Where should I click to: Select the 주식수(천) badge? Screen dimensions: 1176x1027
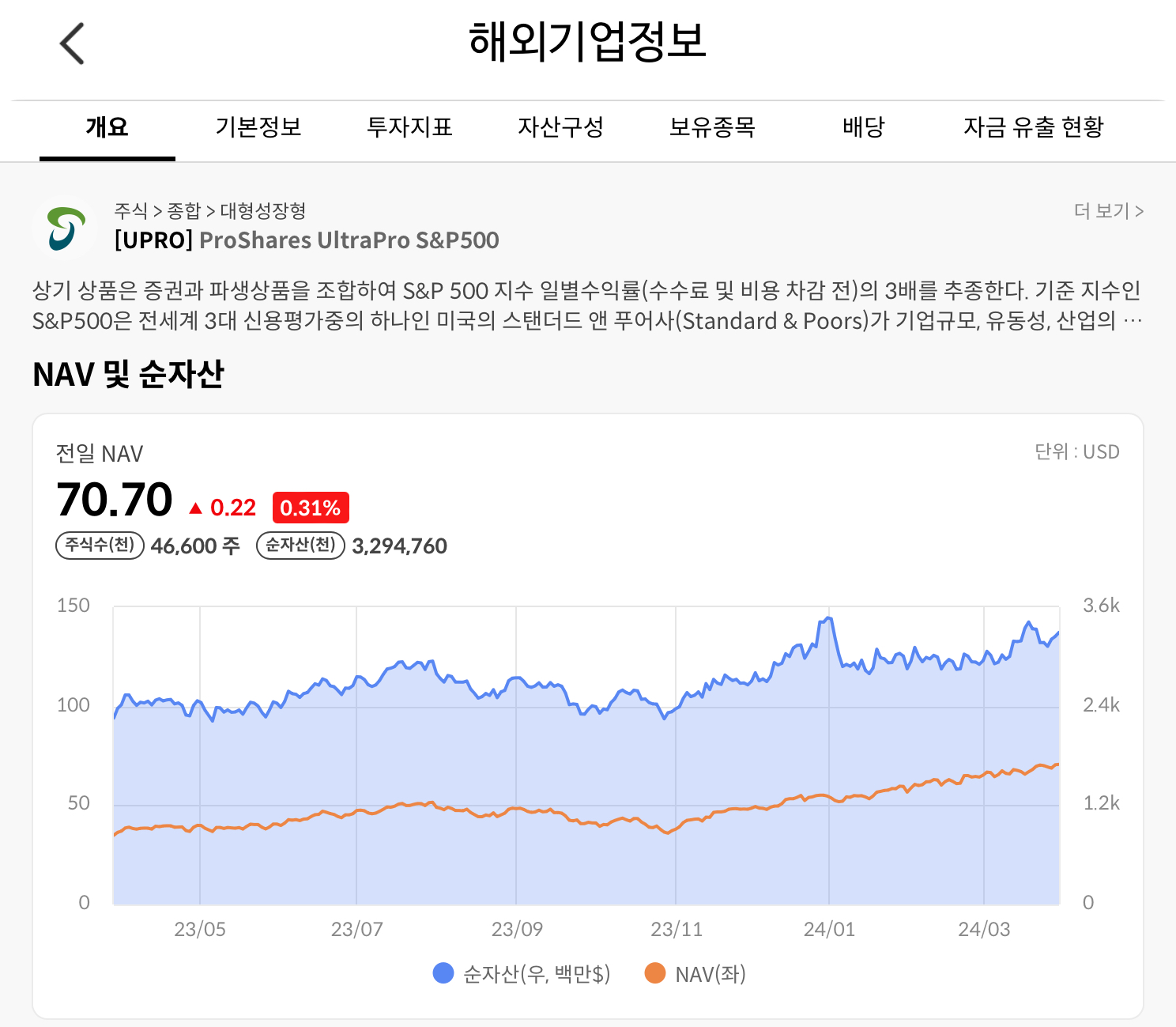[100, 546]
